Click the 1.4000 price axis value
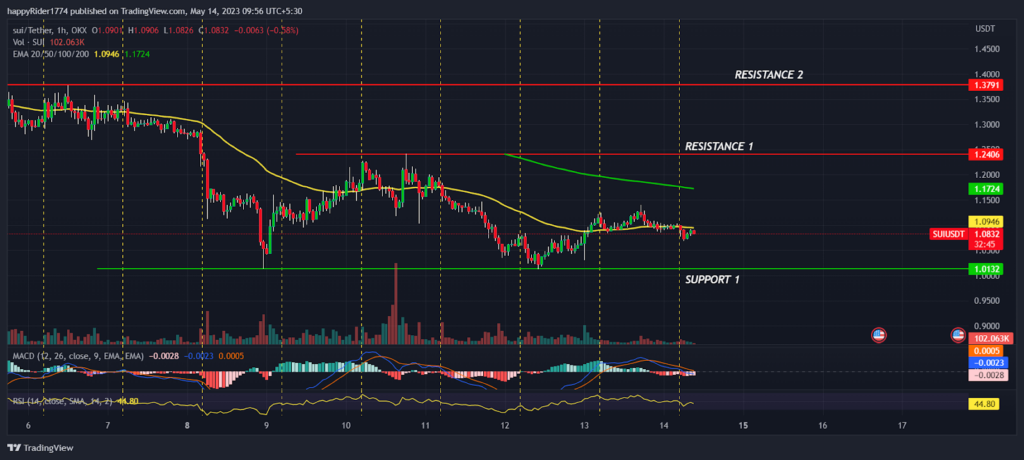 987,74
